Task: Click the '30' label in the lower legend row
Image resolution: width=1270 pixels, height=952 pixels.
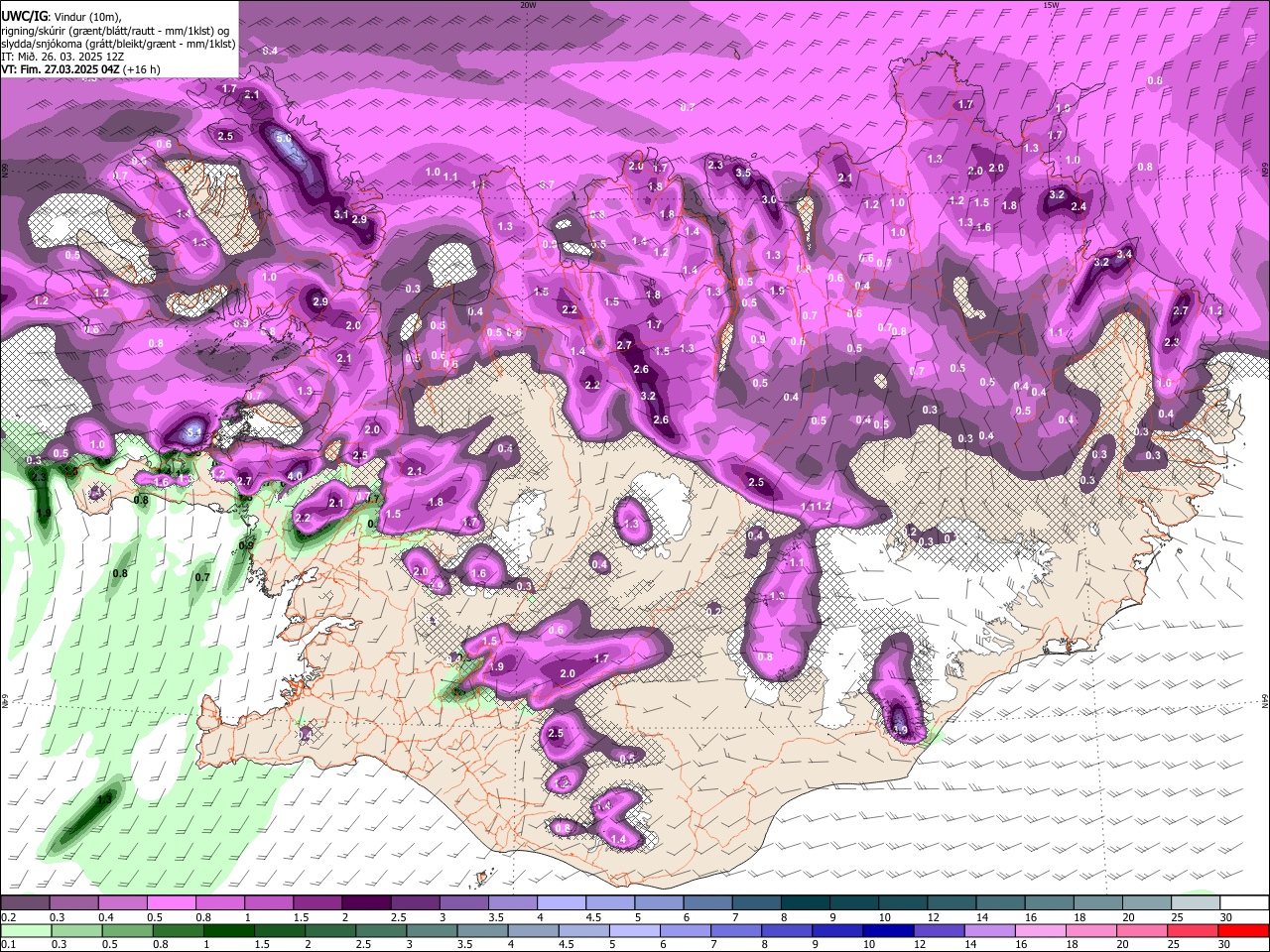Action: pos(1225,945)
